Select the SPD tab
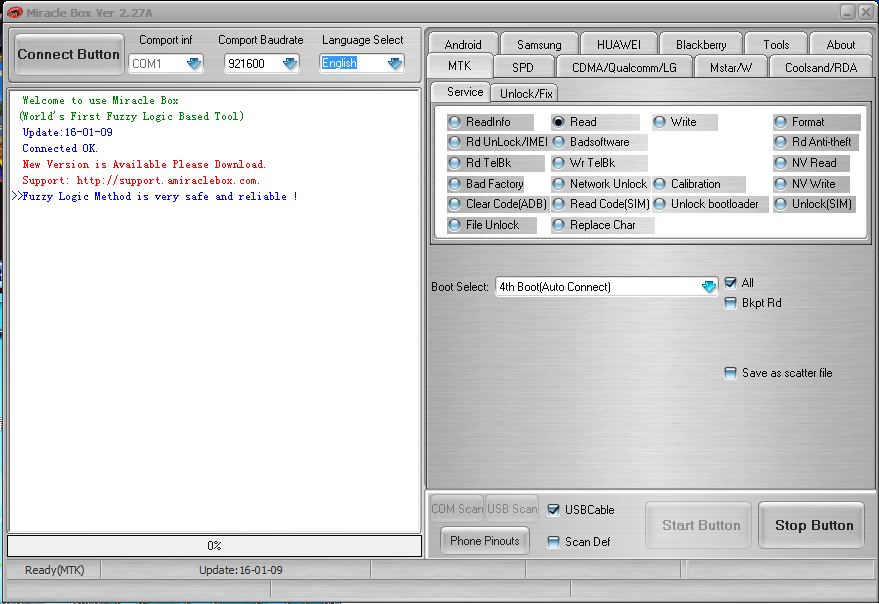Screen dimensions: 879x604 pyautogui.click(x=522, y=67)
